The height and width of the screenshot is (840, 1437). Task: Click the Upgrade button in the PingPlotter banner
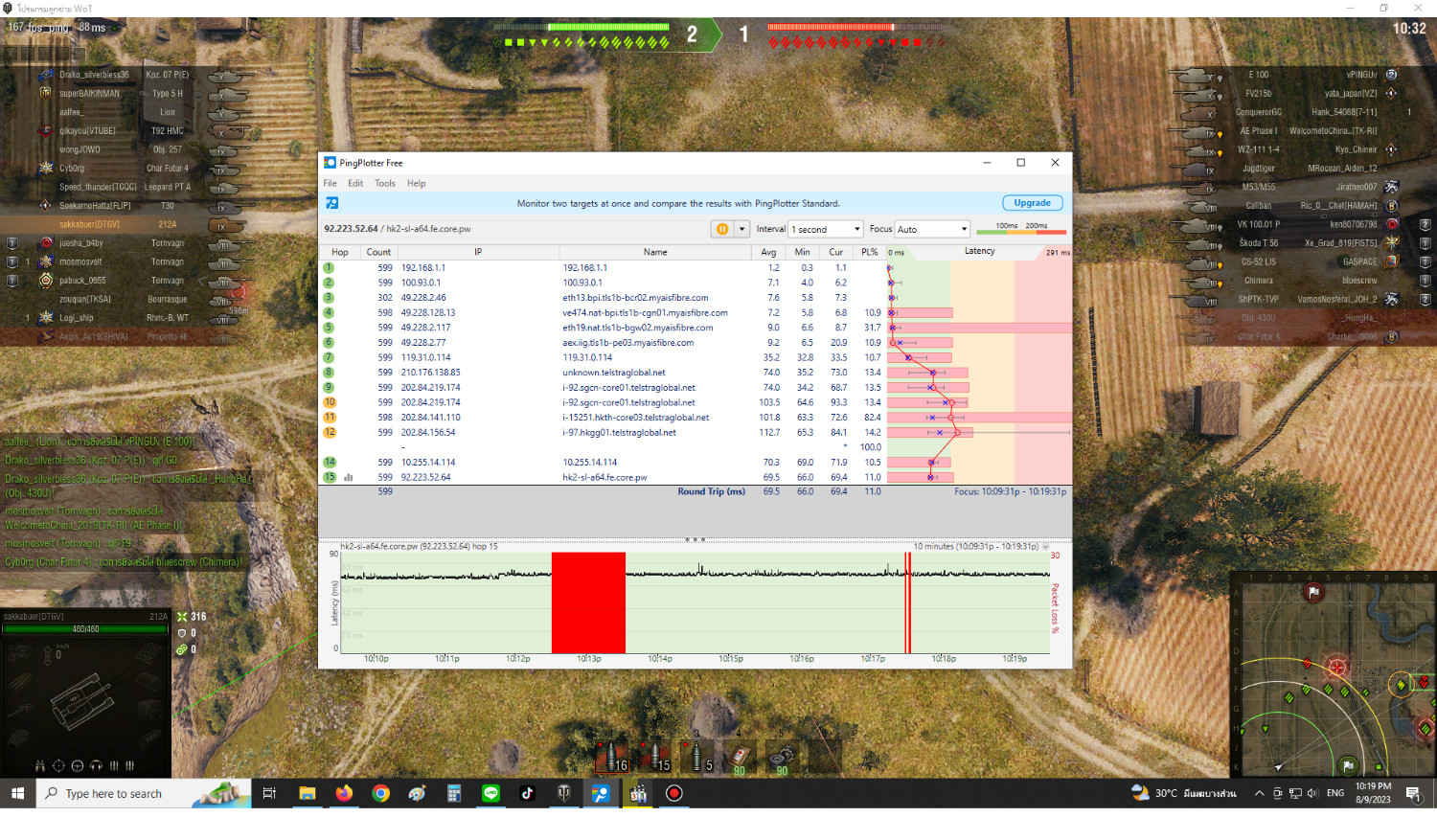(1032, 203)
